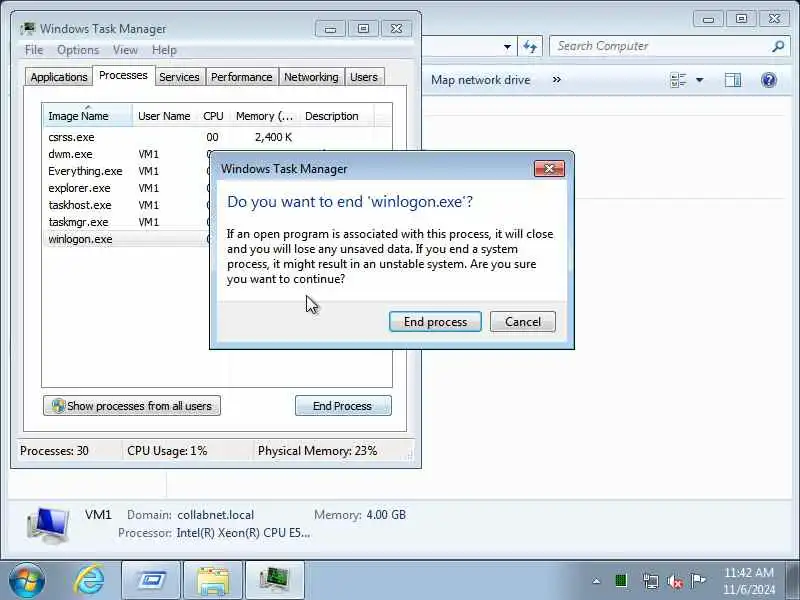The height and width of the screenshot is (600, 800).
Task: Sort by the User Name column header
Action: (x=164, y=116)
